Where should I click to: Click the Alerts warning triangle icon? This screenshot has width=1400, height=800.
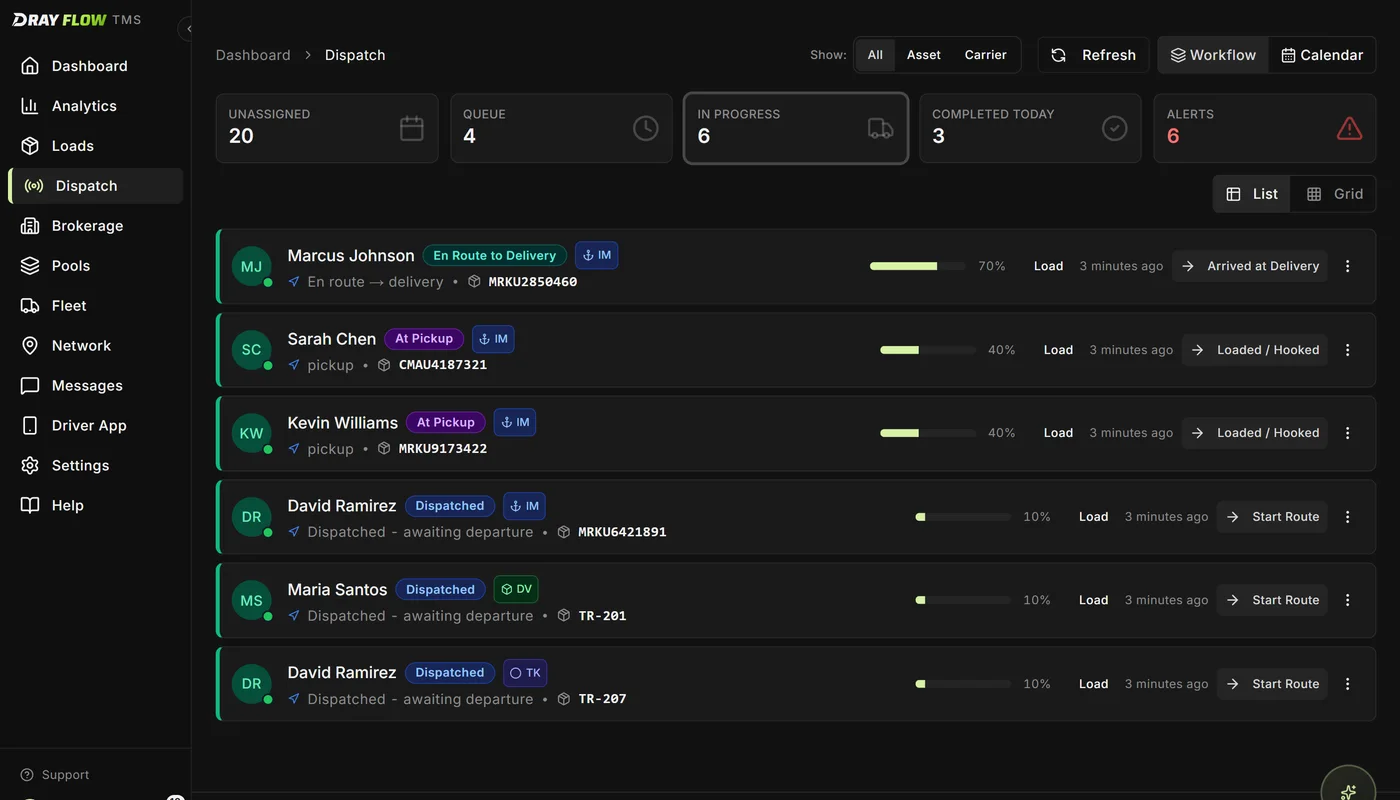point(1350,128)
